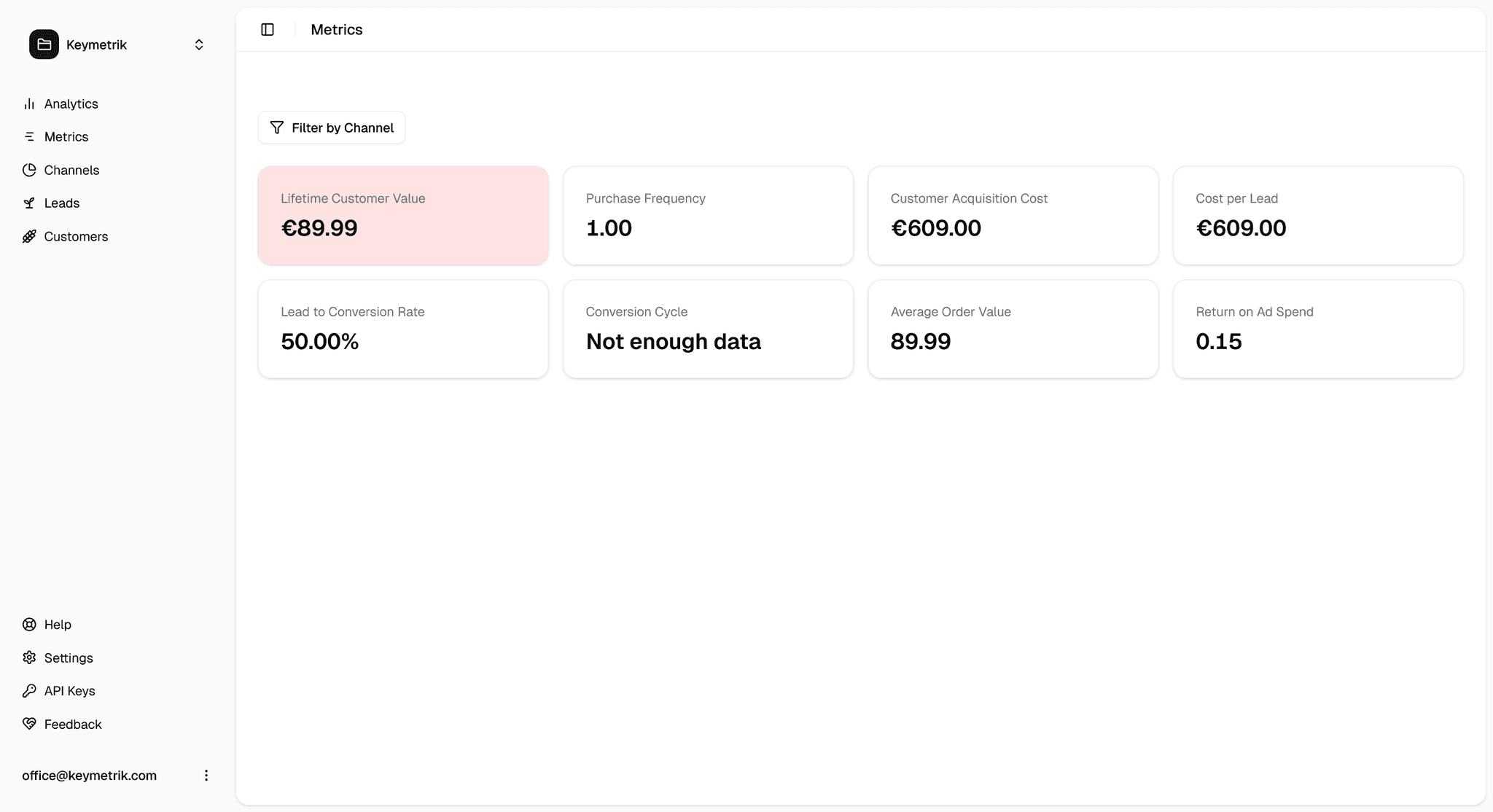Screen dimensions: 1493x812
Task: Click the Leads sprout icon
Action: pyautogui.click(x=29, y=203)
